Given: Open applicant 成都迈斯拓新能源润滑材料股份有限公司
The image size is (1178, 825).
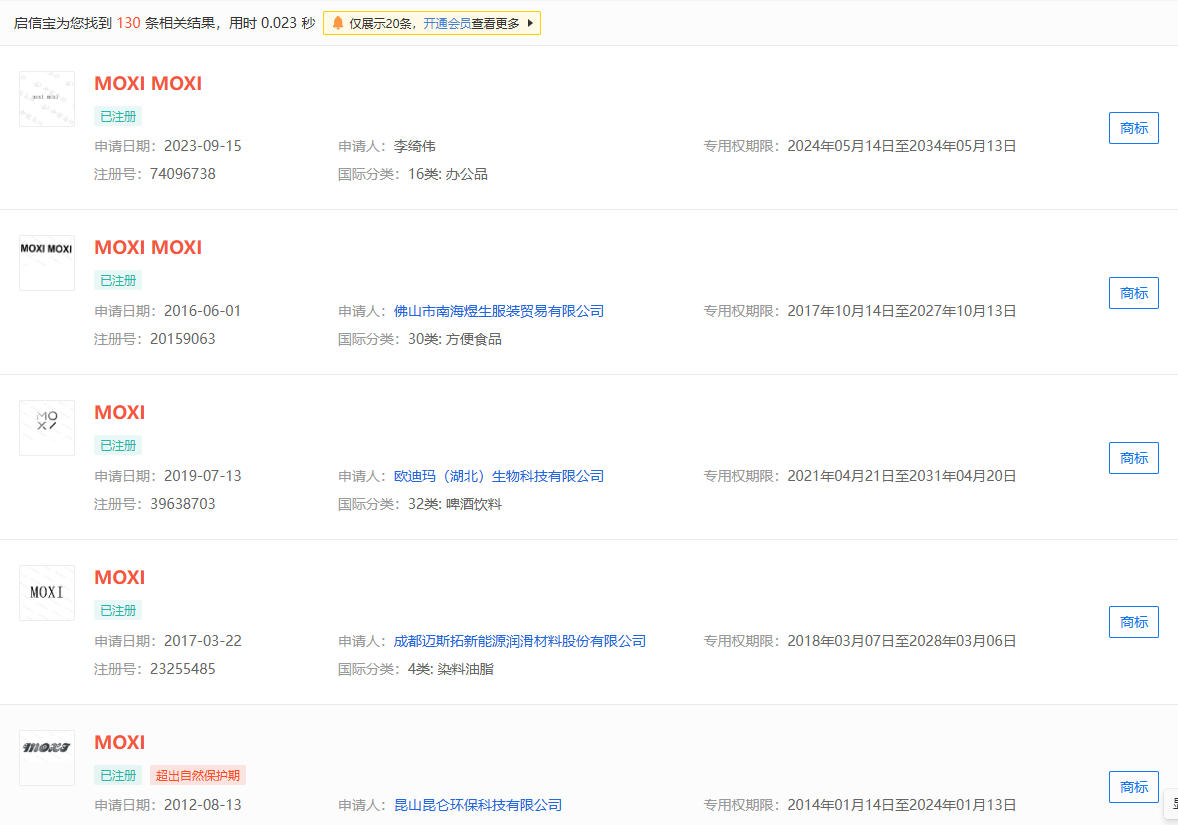Looking at the screenshot, I should point(519,641).
